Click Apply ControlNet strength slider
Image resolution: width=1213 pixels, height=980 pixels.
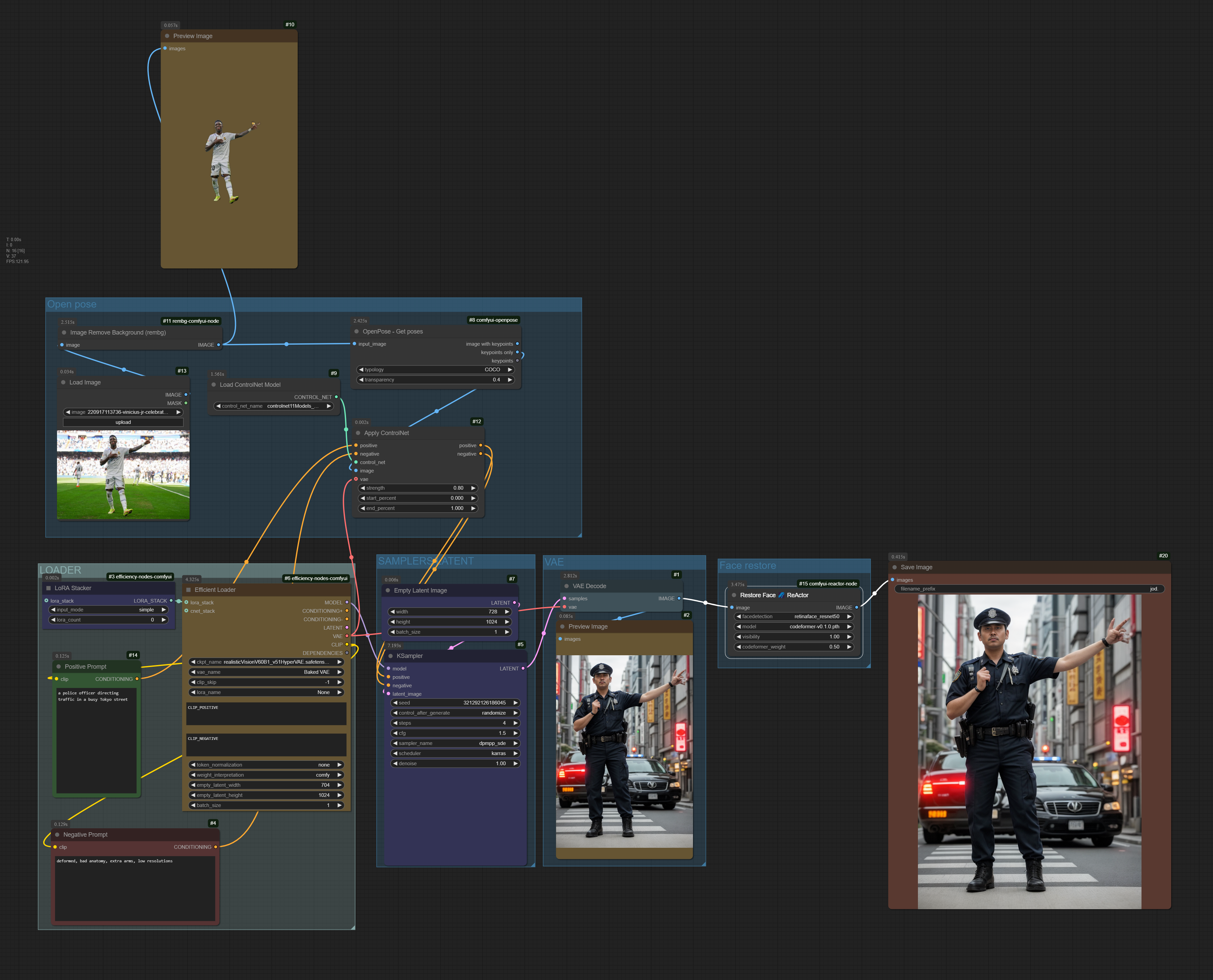(418, 488)
